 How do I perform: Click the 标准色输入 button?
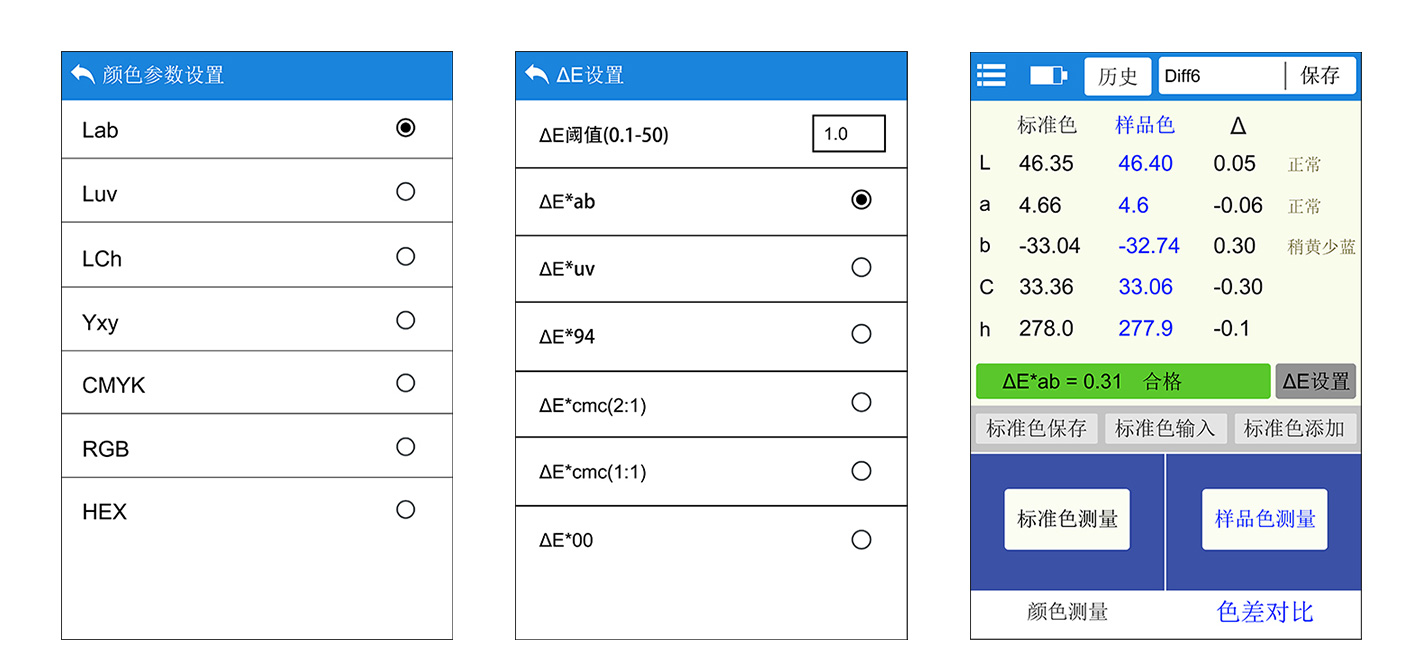point(1165,429)
